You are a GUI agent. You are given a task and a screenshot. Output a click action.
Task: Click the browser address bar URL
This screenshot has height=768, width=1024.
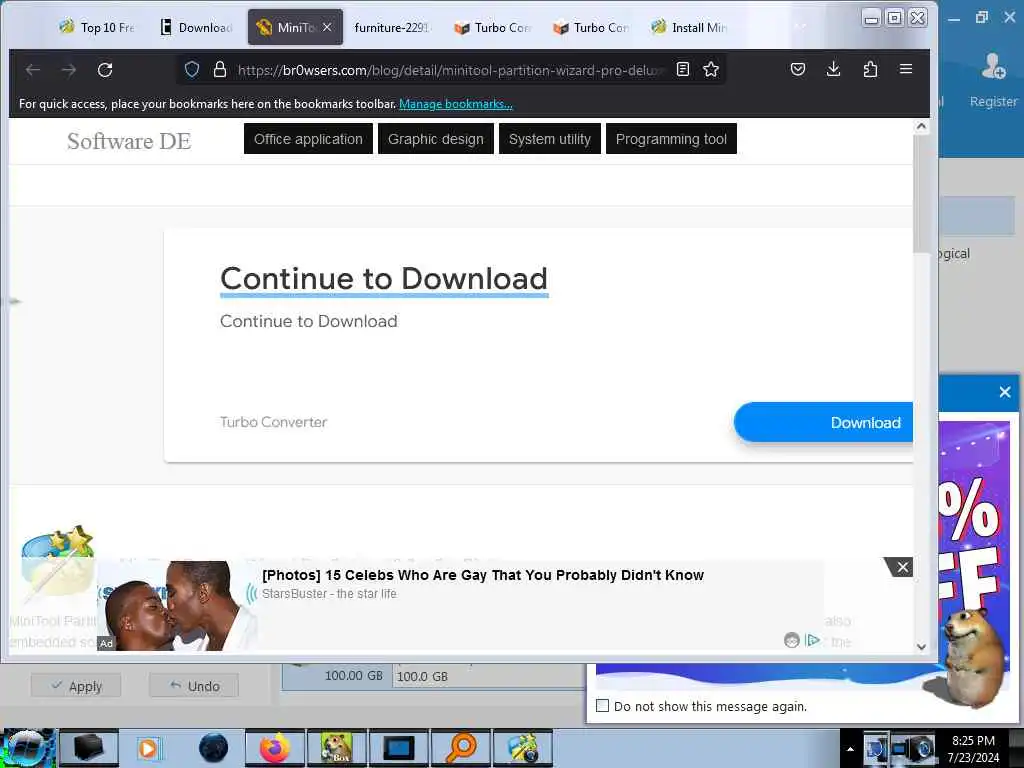coord(451,70)
